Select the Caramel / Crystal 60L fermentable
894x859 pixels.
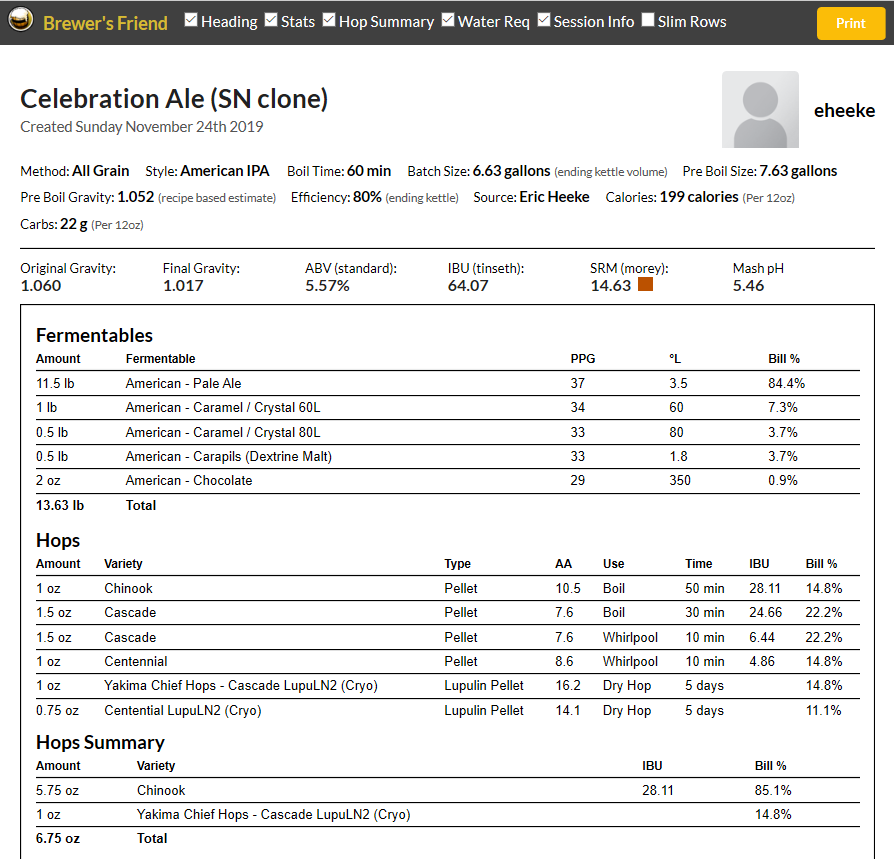(223, 408)
